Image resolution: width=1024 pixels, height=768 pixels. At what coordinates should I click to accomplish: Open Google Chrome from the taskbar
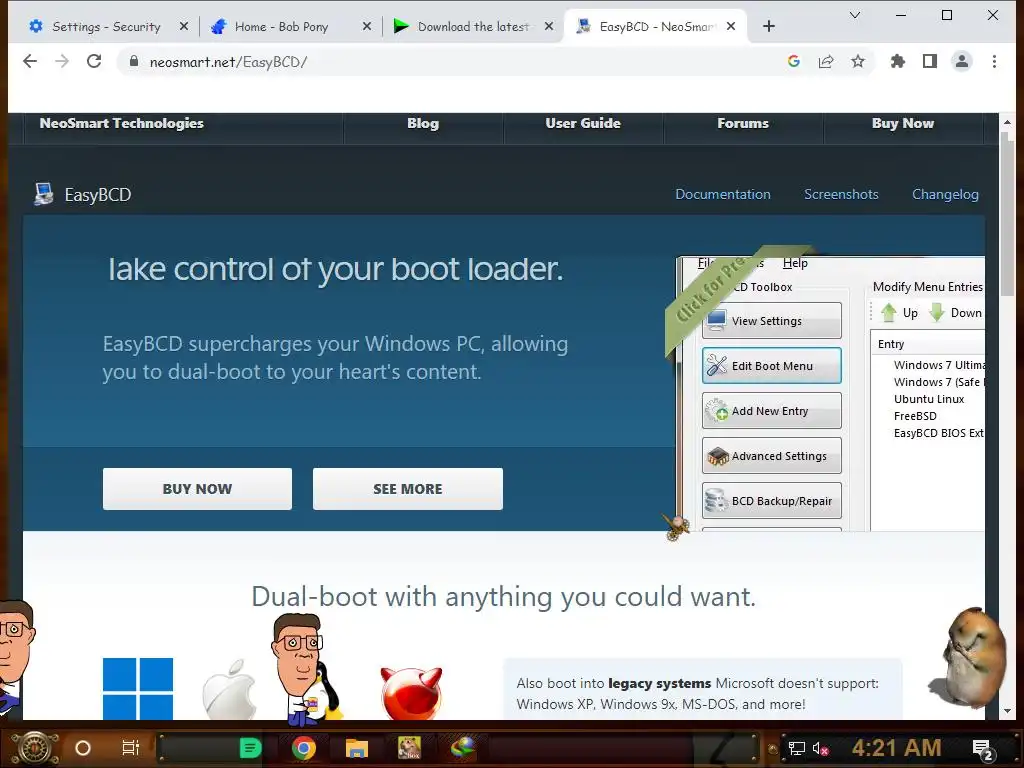(x=304, y=748)
